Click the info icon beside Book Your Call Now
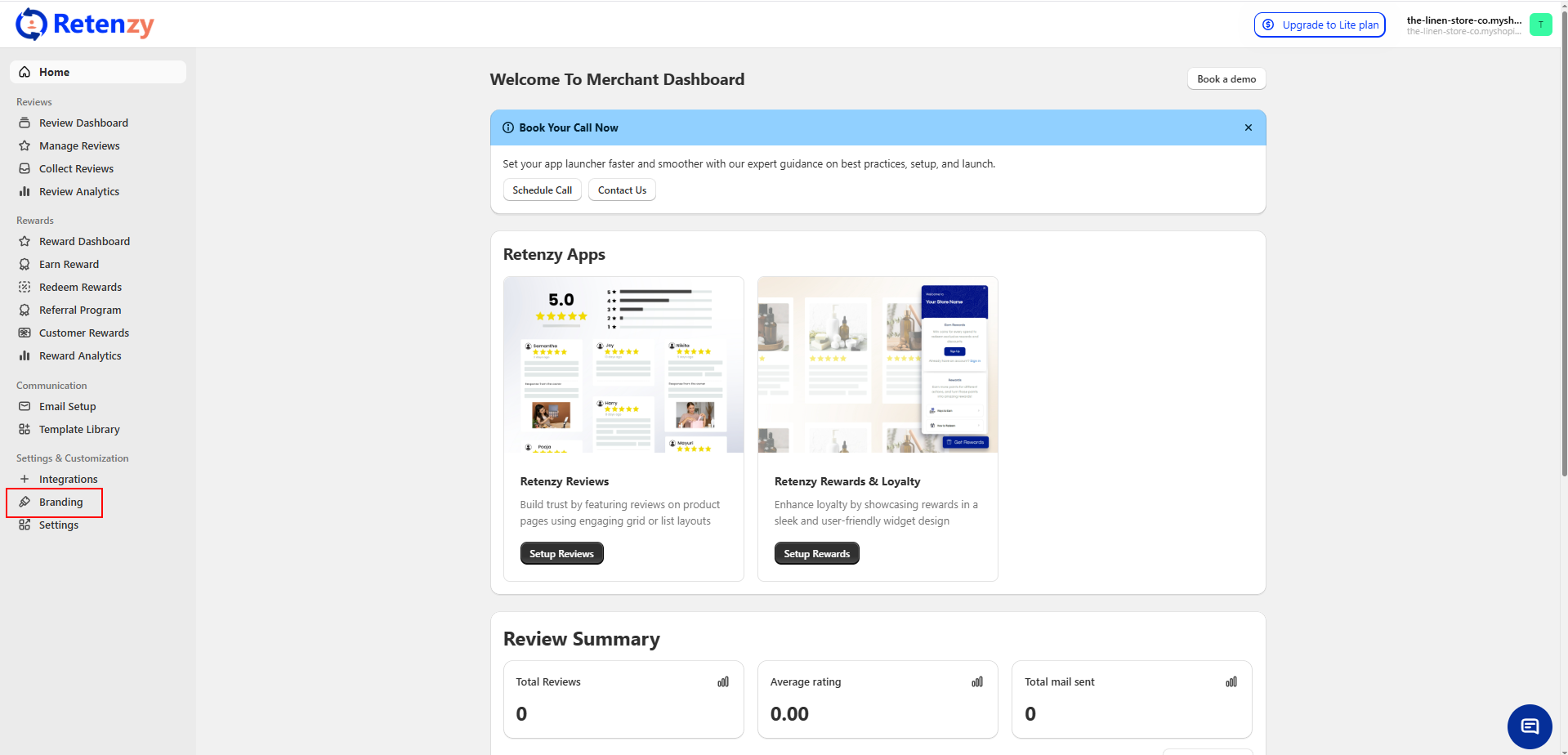This screenshot has width=1568, height=755. [508, 128]
